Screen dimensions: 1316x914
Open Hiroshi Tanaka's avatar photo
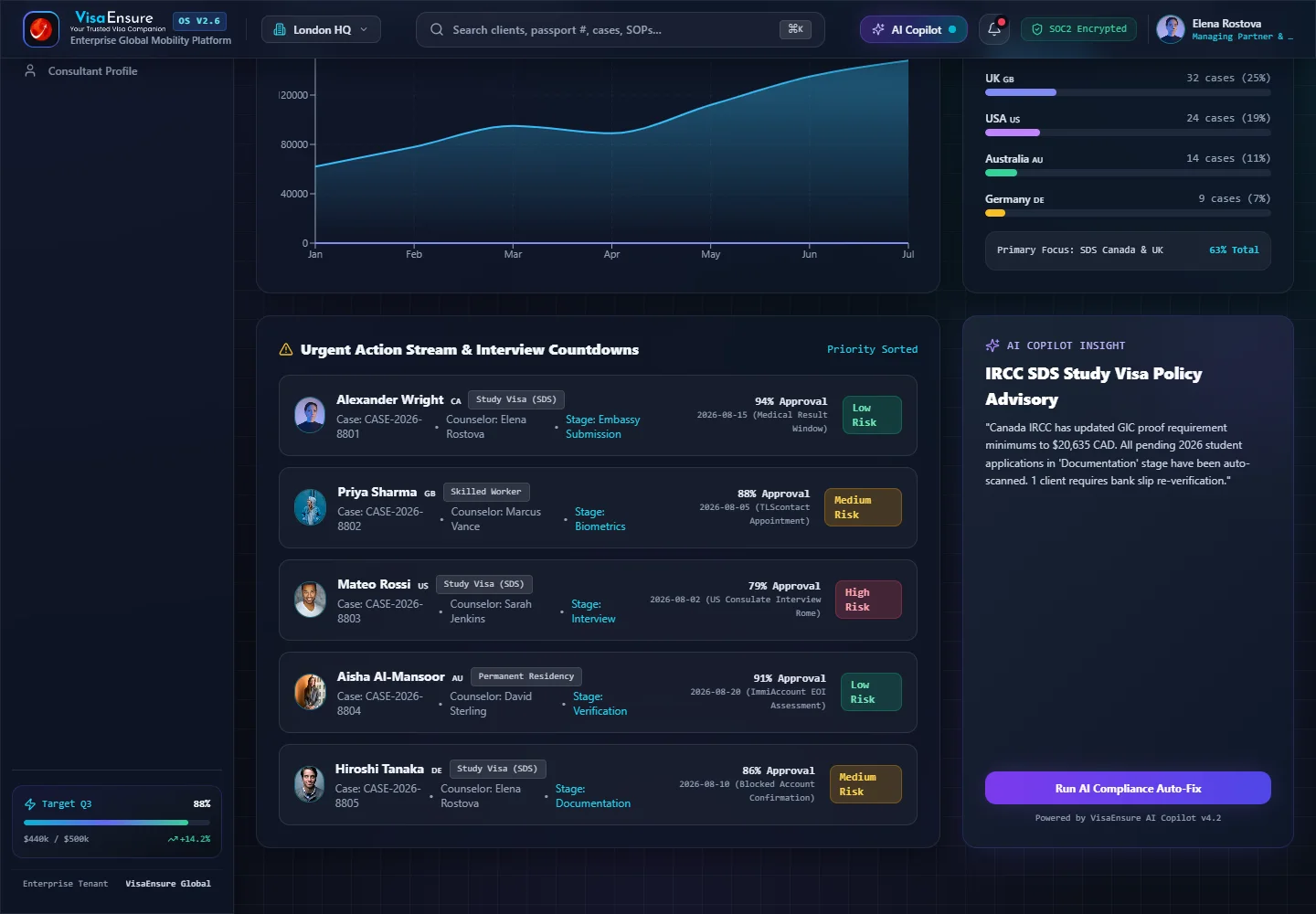tap(310, 784)
